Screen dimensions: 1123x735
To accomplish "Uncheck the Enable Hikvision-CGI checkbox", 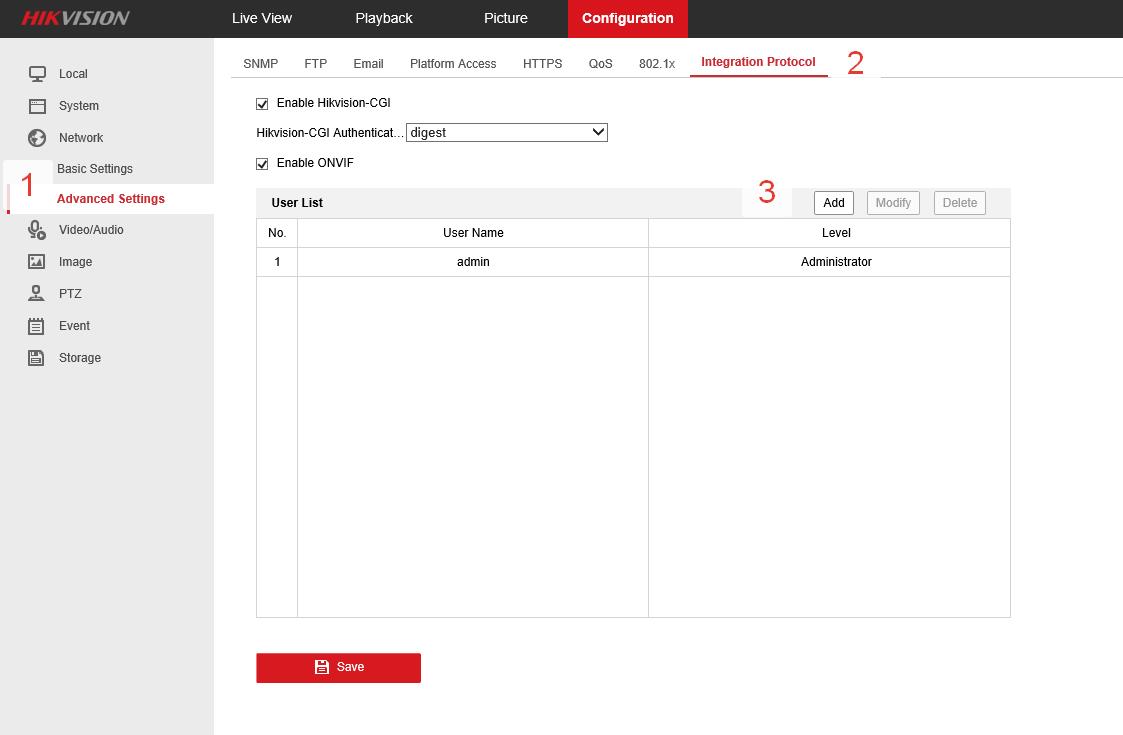I will [262, 104].
